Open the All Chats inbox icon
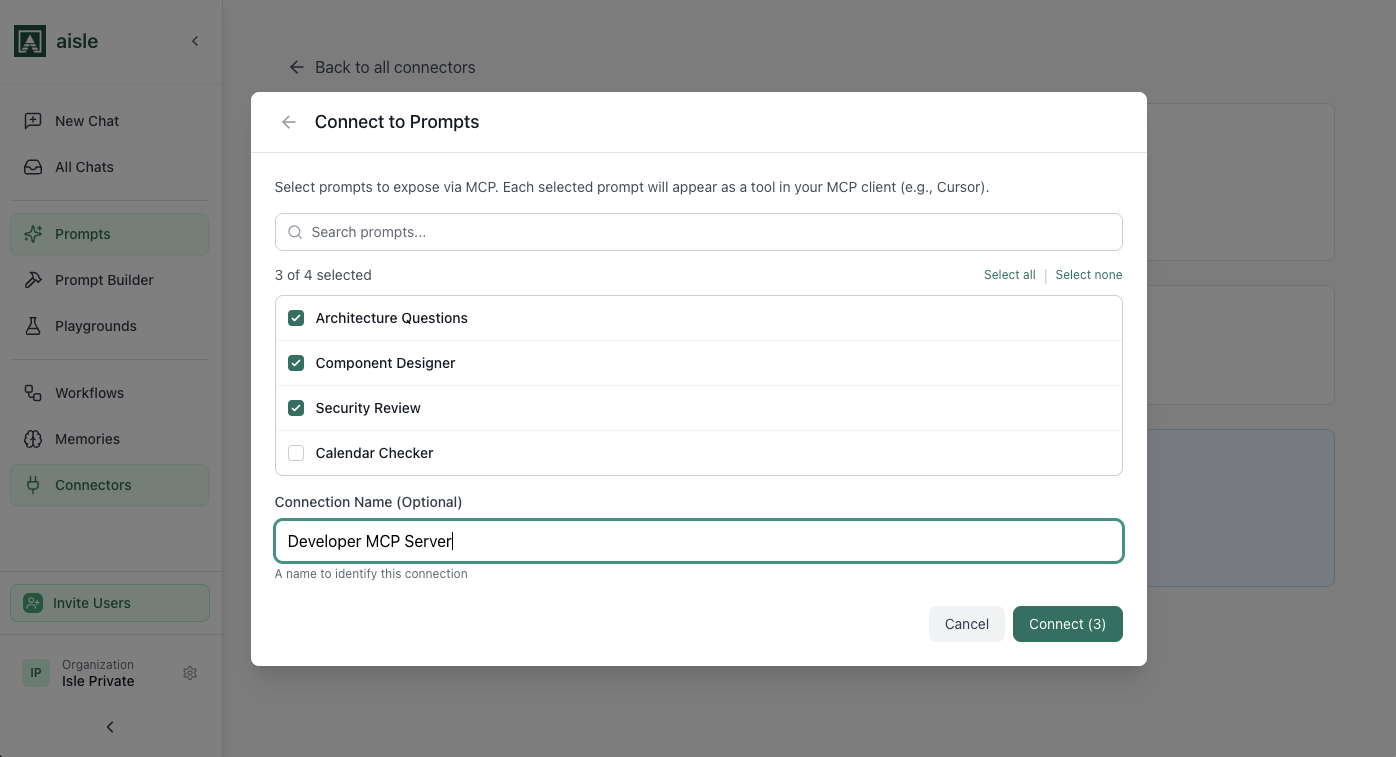The width and height of the screenshot is (1396, 757). (x=36, y=166)
